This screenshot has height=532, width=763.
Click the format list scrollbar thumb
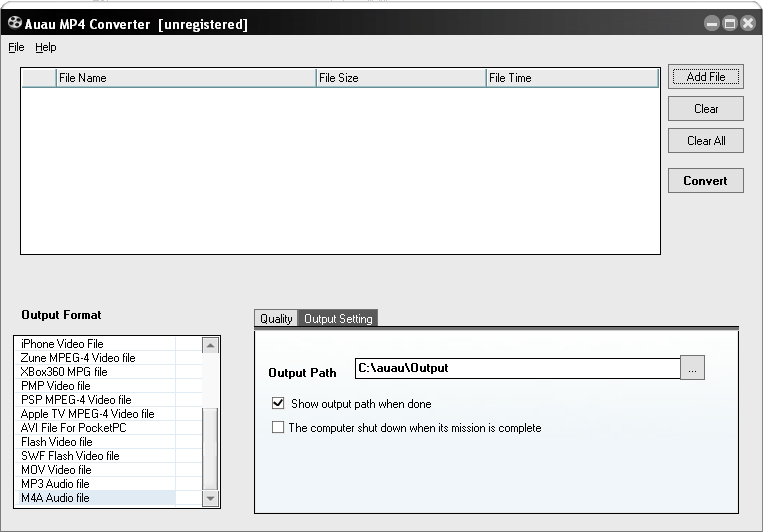tap(210, 449)
